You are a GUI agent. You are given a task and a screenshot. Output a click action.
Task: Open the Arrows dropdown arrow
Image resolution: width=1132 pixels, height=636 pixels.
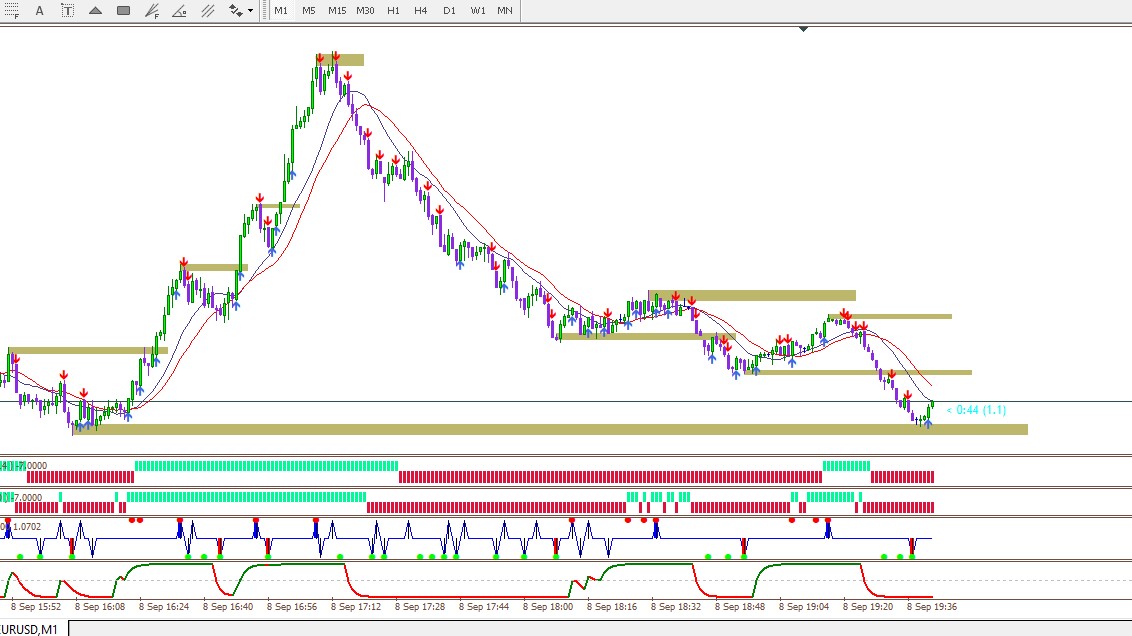click(x=251, y=10)
